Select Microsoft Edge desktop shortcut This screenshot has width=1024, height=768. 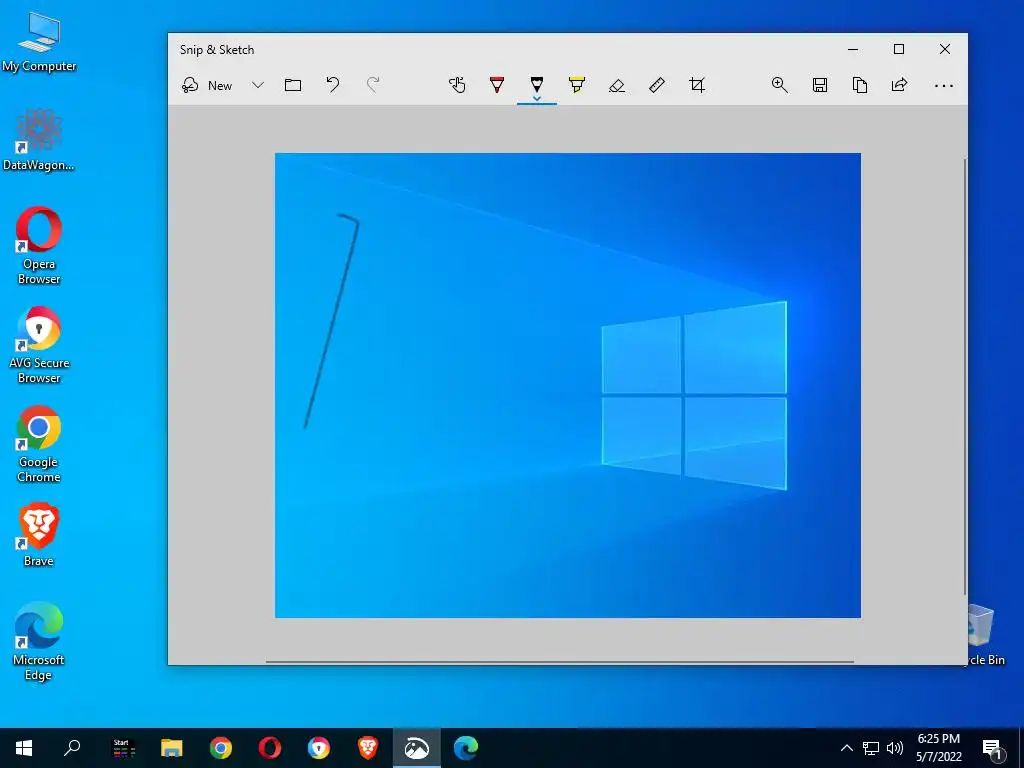click(x=39, y=642)
